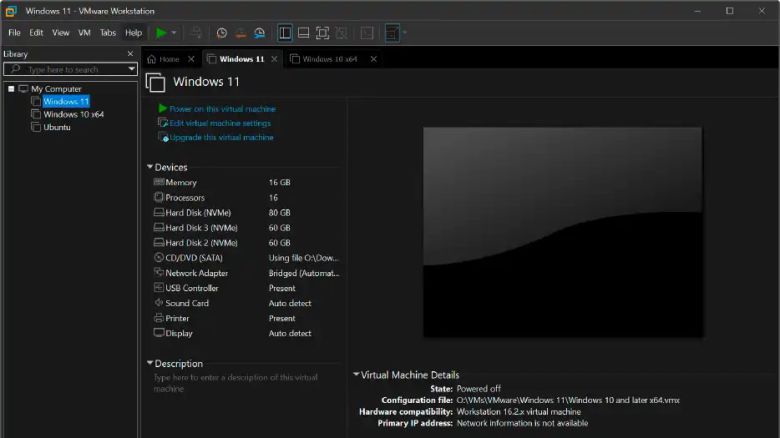The height and width of the screenshot is (438, 780).
Task: Close the Library panel
Action: point(130,54)
